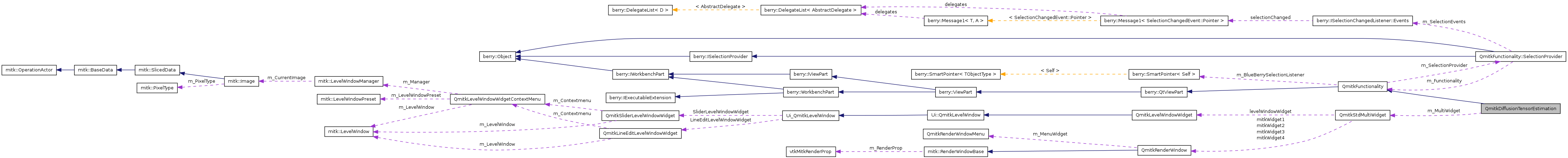Click the m_MultiWidget edge label
Image resolution: width=1568 pixels, height=158 pixels.
[1444, 110]
